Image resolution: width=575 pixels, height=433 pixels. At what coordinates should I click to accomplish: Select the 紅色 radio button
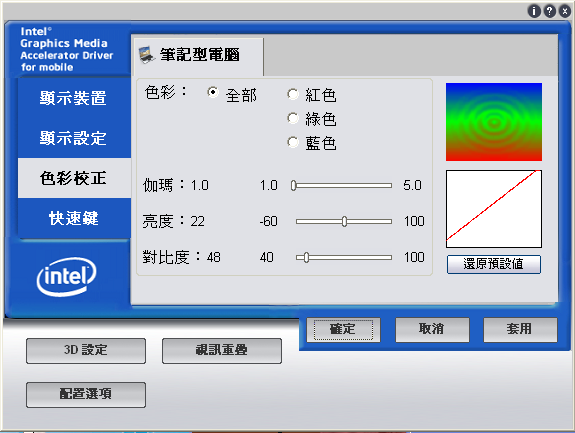pyautogui.click(x=293, y=94)
